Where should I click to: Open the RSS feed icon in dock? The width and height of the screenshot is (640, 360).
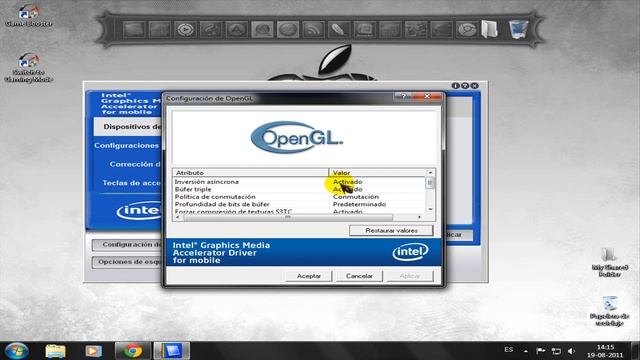313,30
